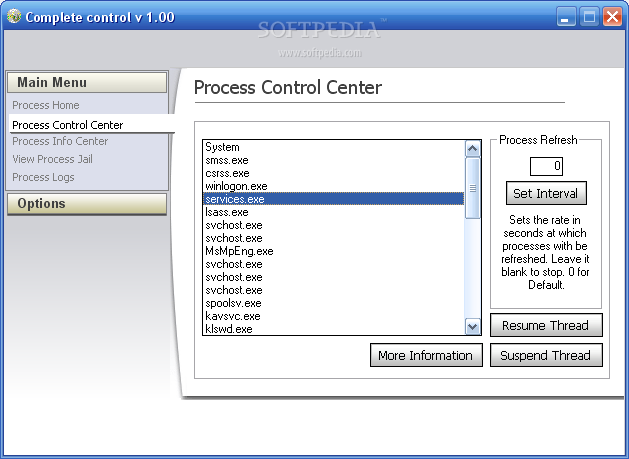
Task: Open More Information for selected process
Action: pyautogui.click(x=426, y=355)
